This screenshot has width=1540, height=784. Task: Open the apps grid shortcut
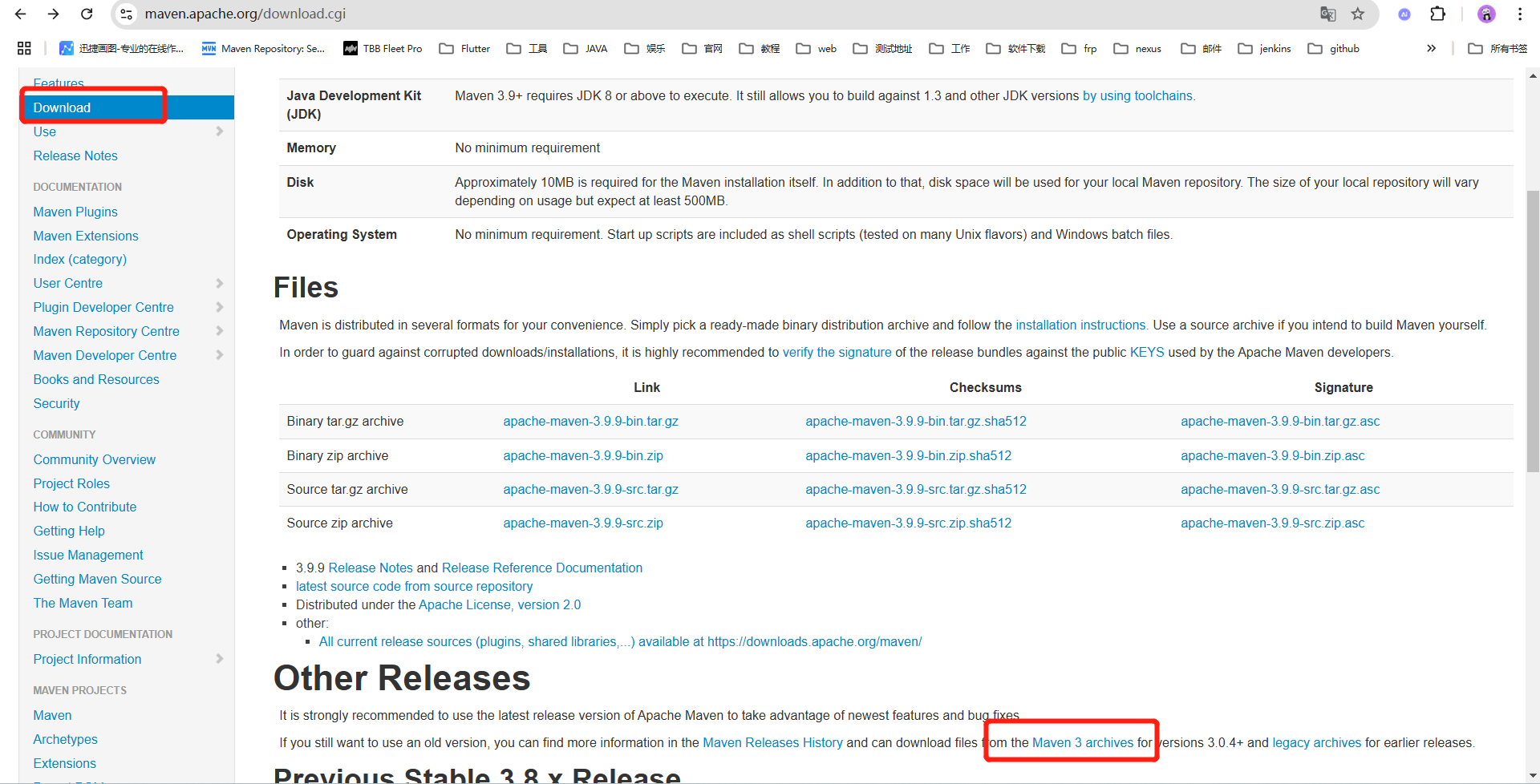pyautogui.click(x=24, y=48)
